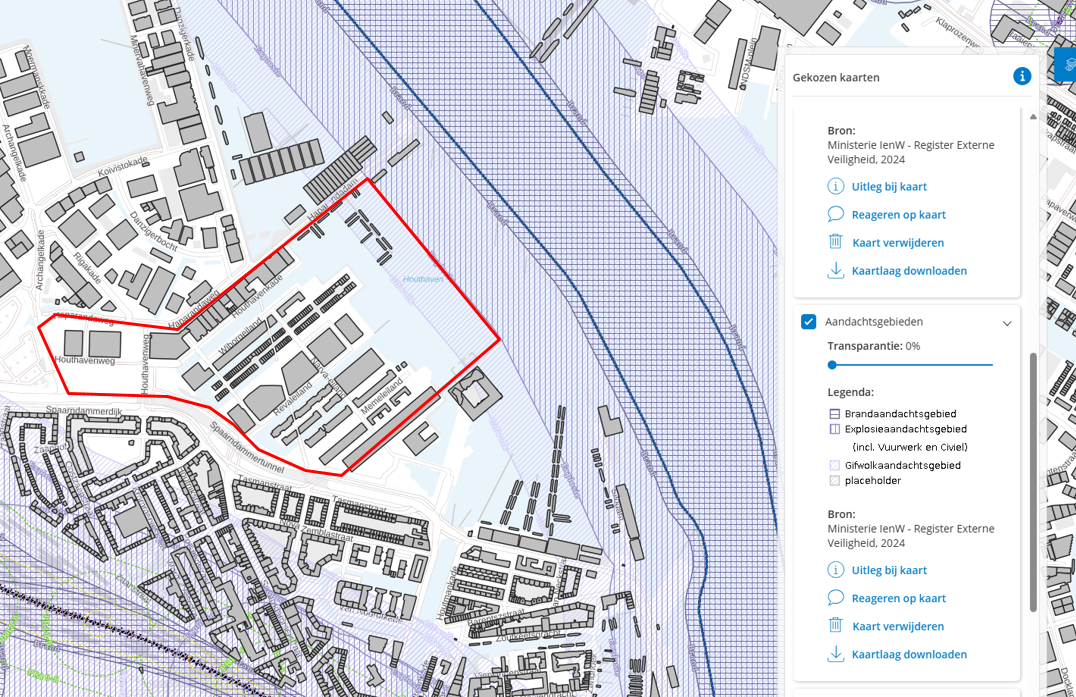Click the Memeleiland label on the map

point(382,397)
